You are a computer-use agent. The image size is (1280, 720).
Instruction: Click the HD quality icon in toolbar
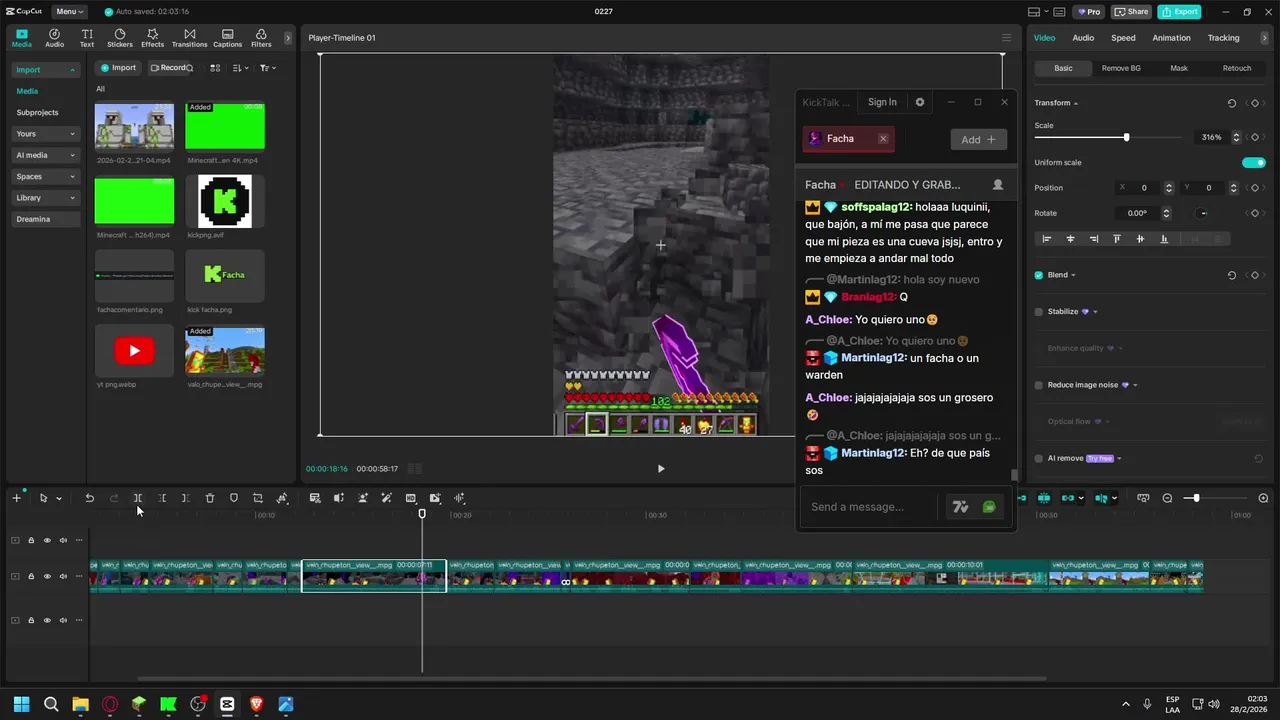[x=411, y=498]
